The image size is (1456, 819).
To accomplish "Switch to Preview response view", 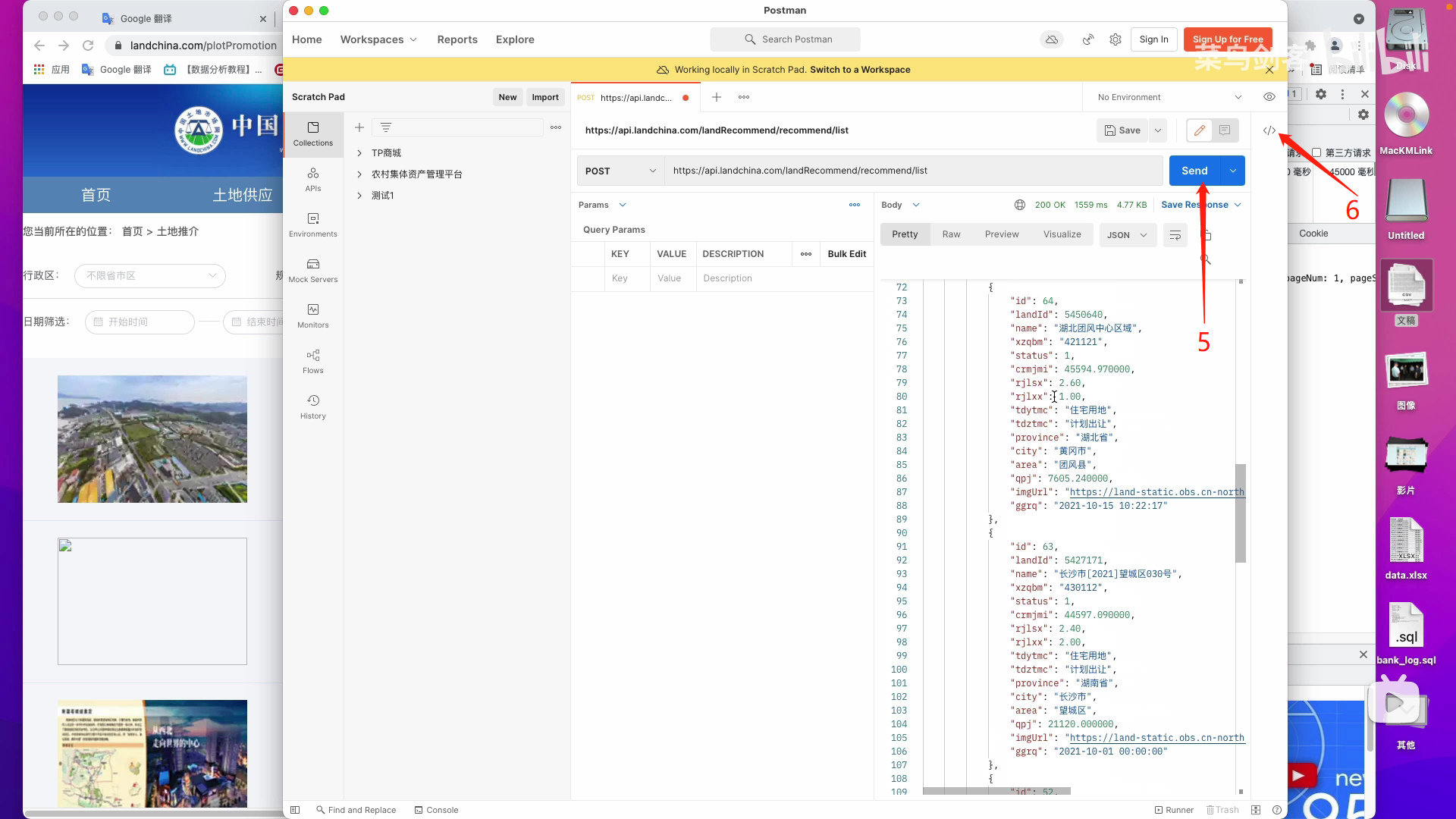I will (x=1002, y=234).
